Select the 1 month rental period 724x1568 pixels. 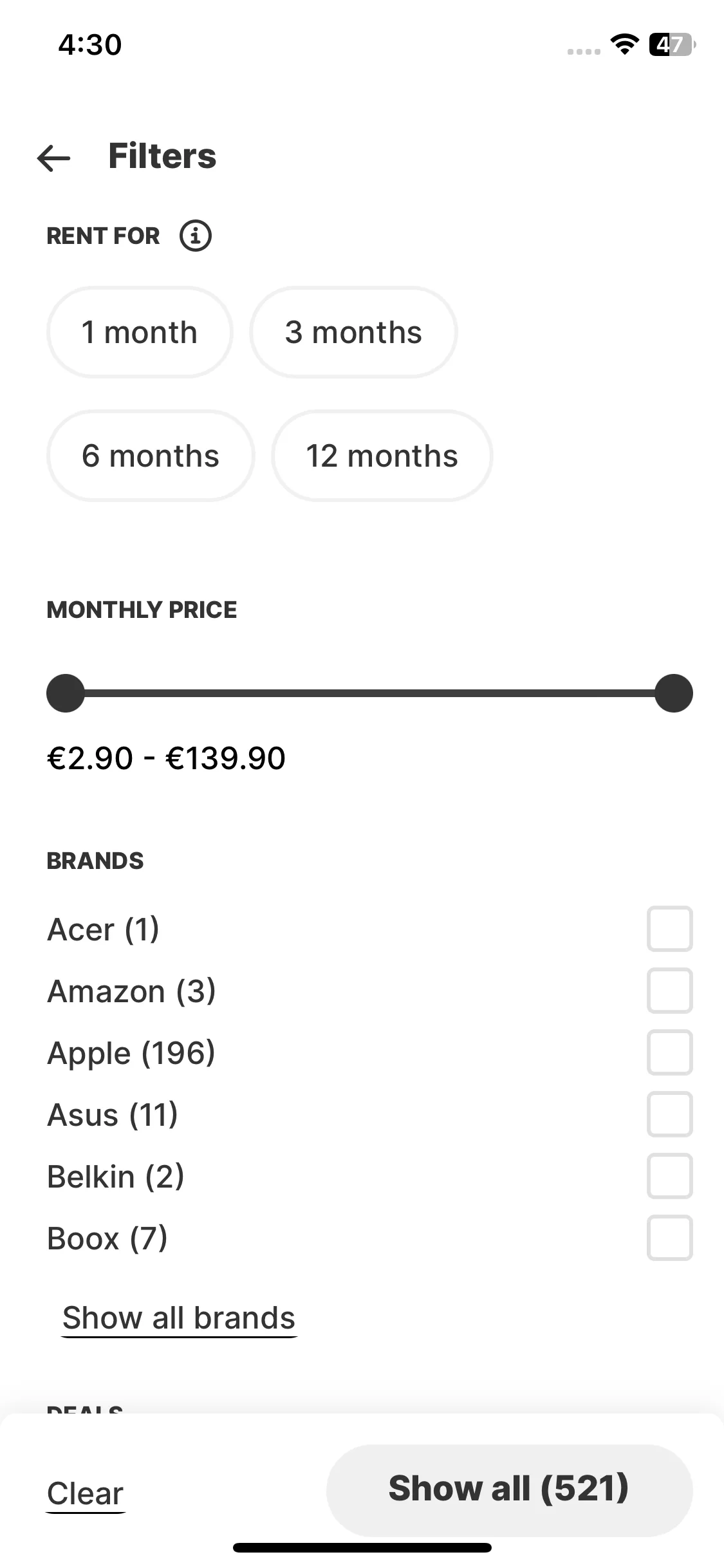(x=140, y=332)
